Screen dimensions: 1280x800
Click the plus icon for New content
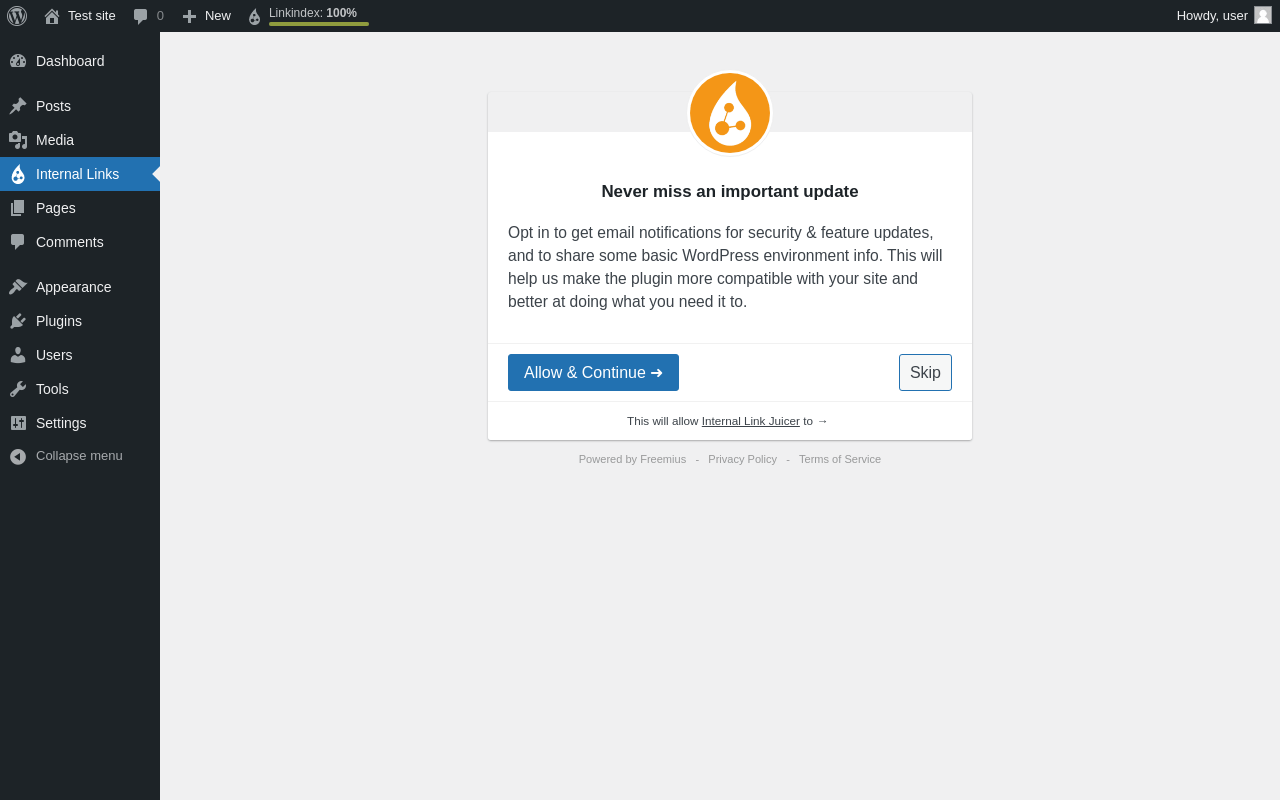click(x=189, y=16)
